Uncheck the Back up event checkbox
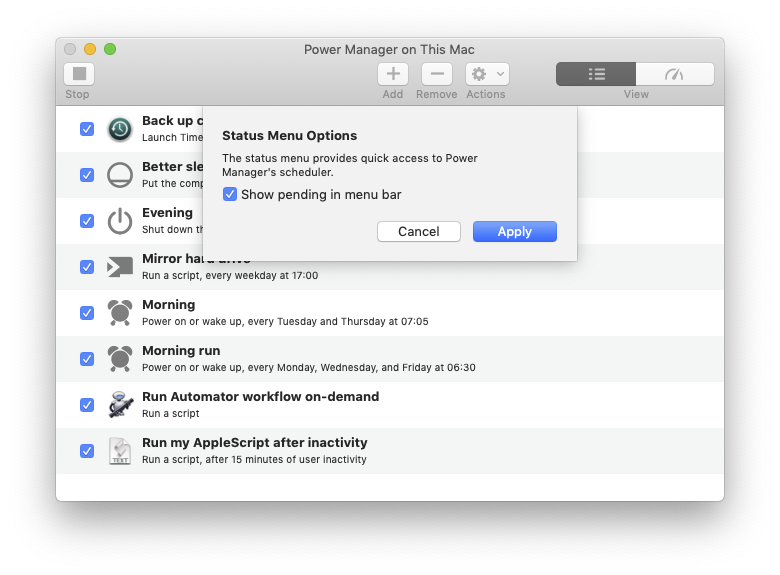 click(x=87, y=129)
